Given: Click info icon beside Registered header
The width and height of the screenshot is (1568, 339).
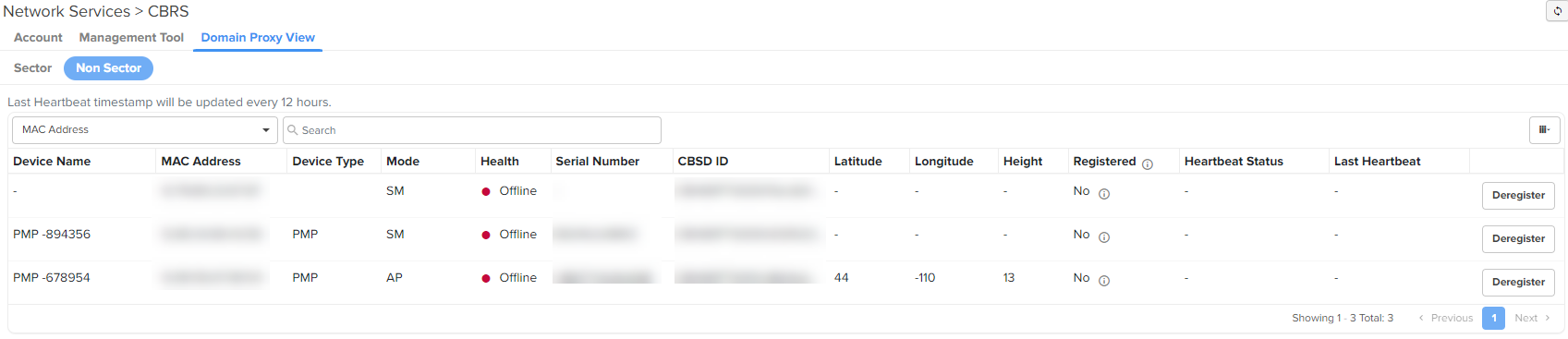Looking at the screenshot, I should click(x=1148, y=164).
